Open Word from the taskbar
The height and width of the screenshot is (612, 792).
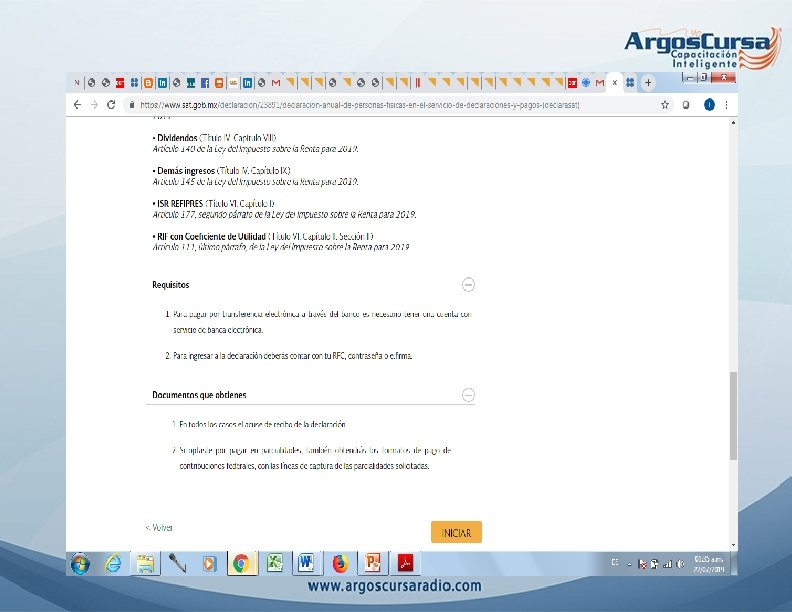pyautogui.click(x=307, y=564)
